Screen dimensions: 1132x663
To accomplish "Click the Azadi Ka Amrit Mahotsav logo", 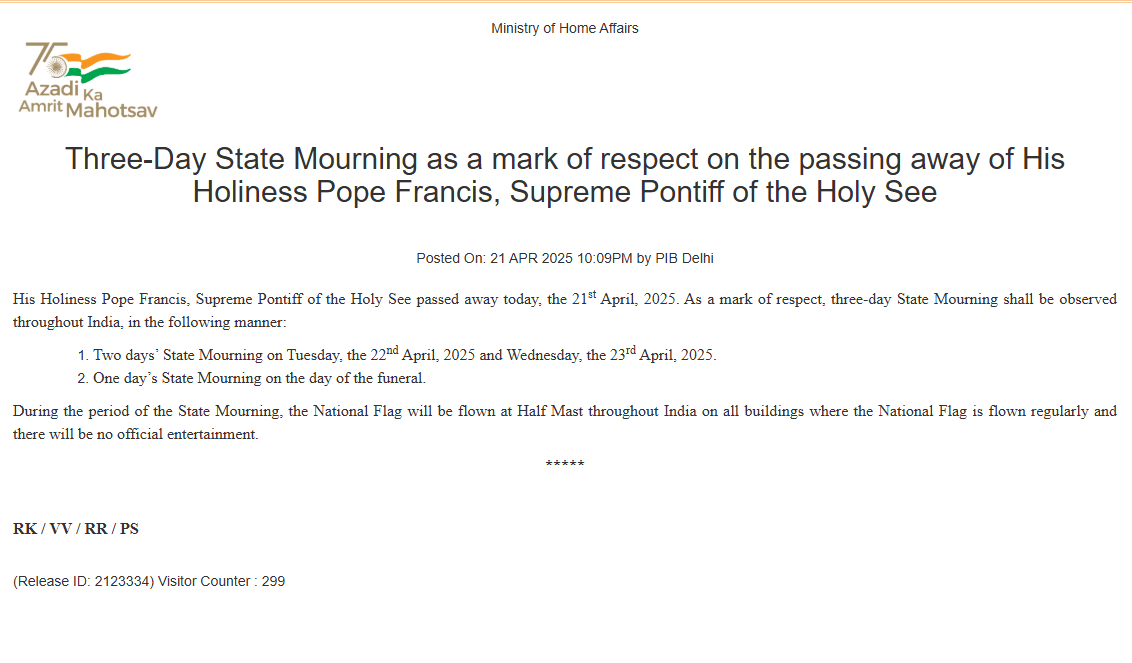I will pos(88,82).
